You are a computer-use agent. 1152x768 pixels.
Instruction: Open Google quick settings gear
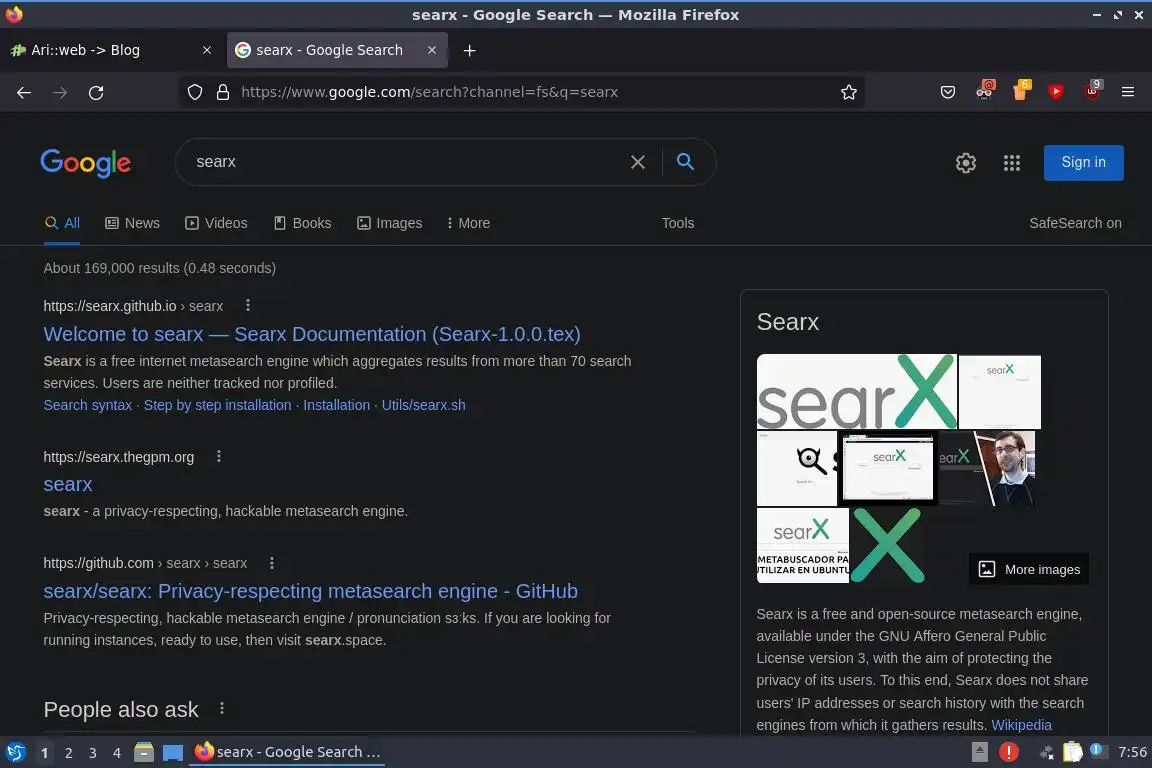click(965, 162)
